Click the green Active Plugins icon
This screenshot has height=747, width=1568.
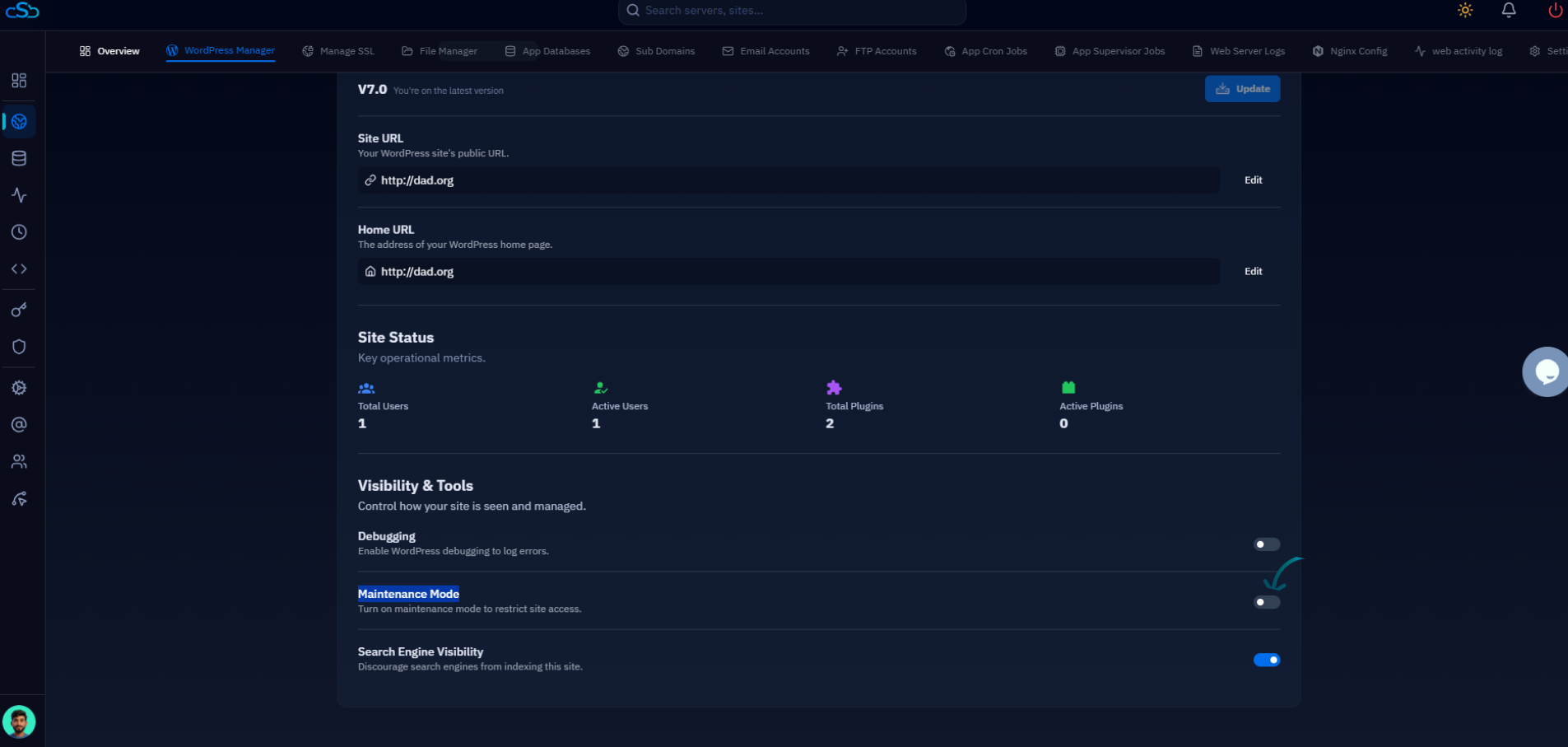point(1068,387)
